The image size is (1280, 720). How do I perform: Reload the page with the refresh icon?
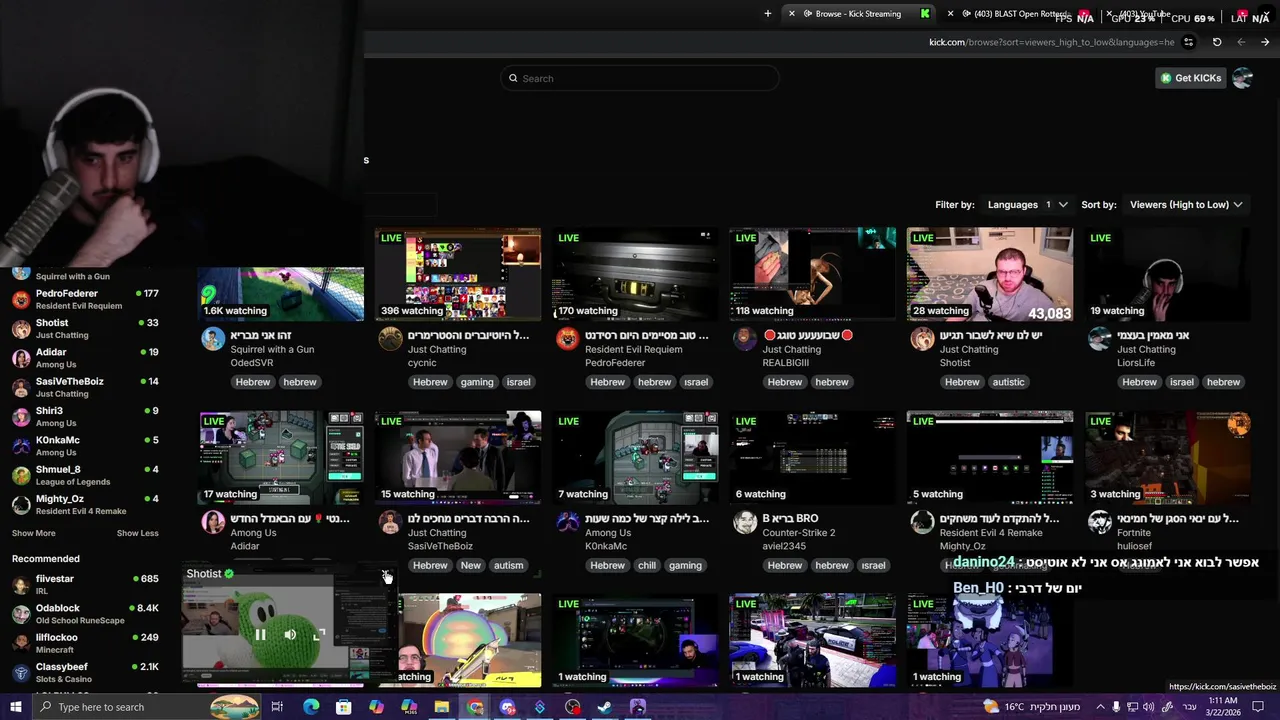1217,42
